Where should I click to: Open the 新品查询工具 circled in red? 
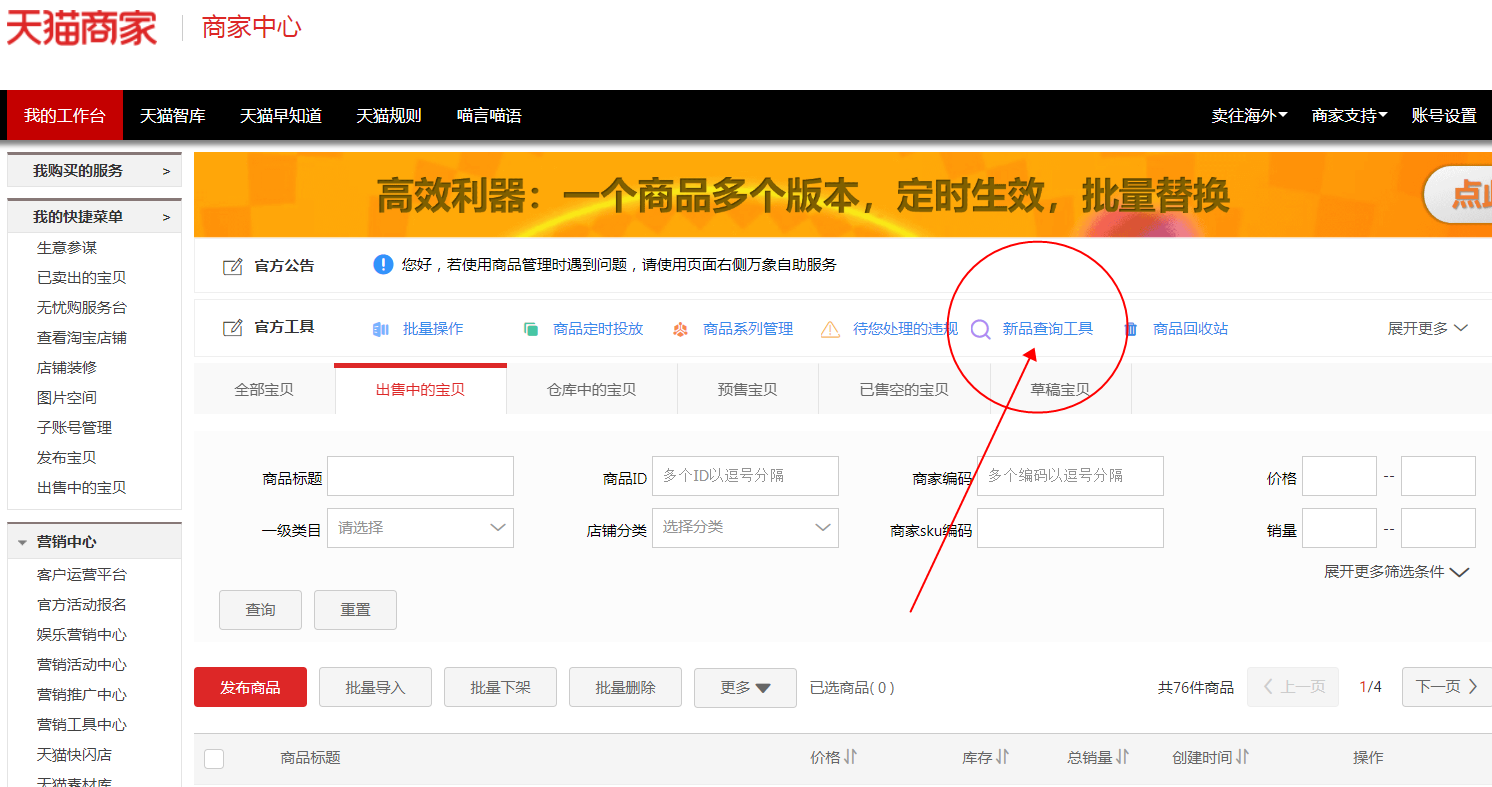[x=1048, y=327]
